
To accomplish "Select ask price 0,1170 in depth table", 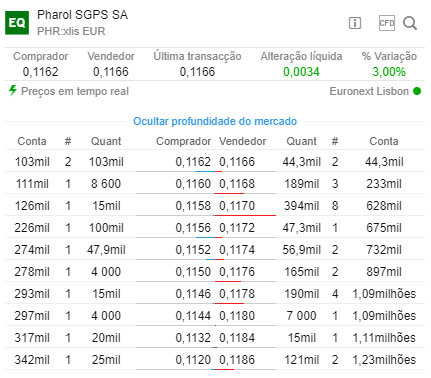I will 237,206.
